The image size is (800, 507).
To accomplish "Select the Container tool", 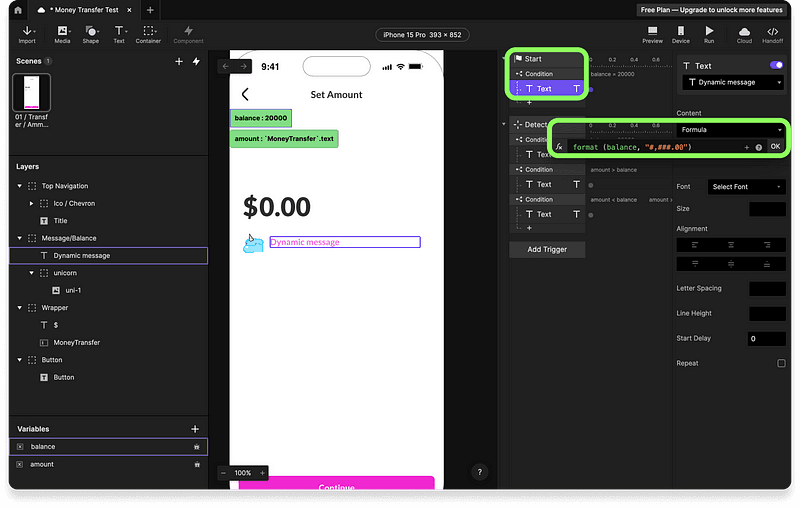I will [x=148, y=35].
